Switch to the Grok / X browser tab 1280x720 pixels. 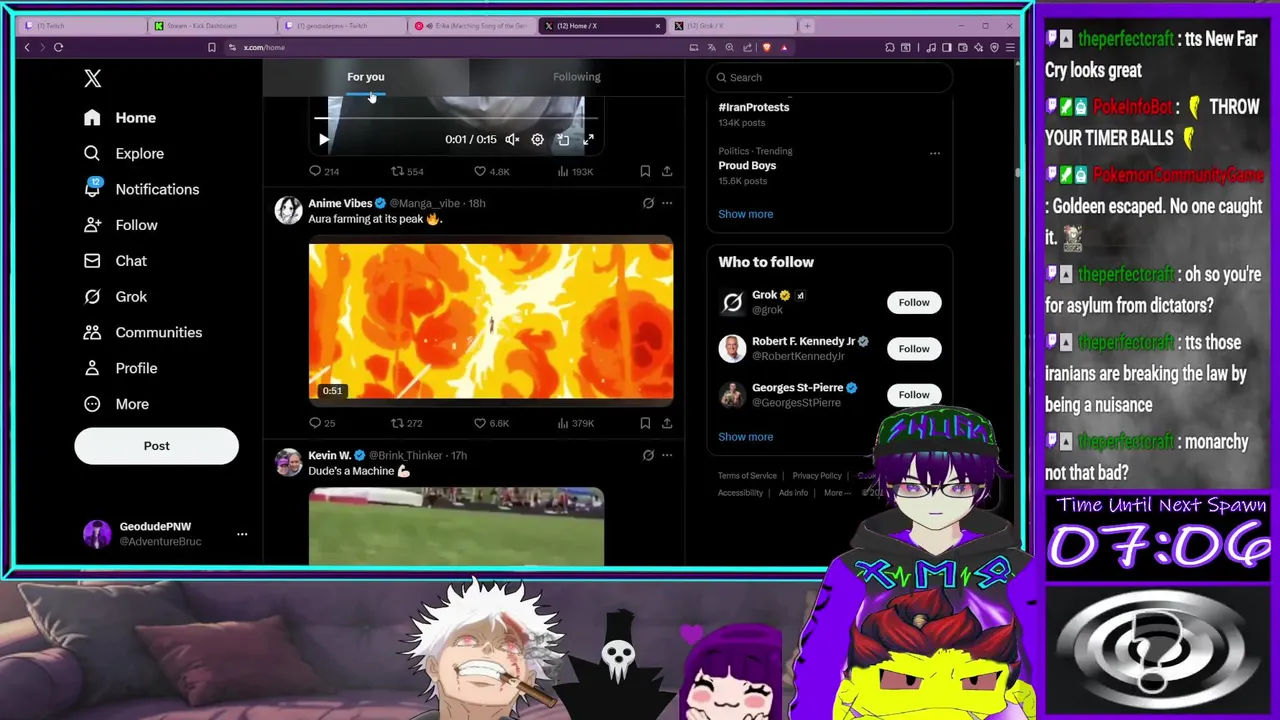tap(733, 25)
